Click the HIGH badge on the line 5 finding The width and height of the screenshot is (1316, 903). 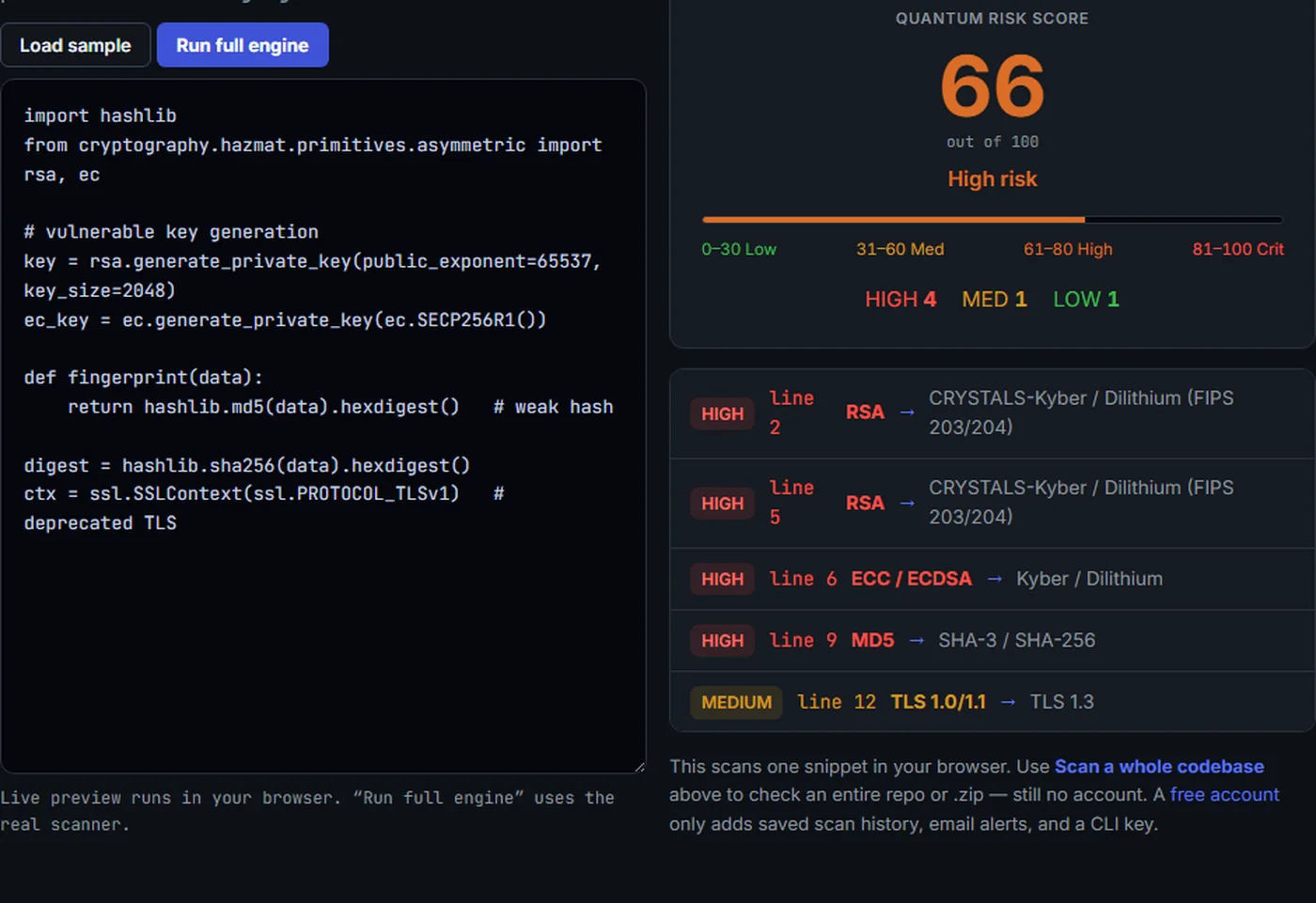722,504
